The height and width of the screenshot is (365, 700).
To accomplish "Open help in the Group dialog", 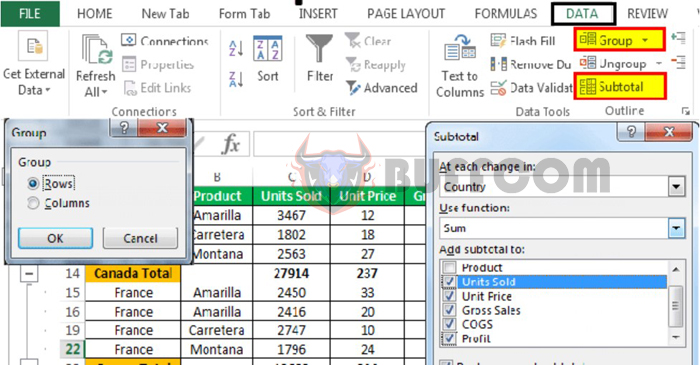I will [x=124, y=129].
